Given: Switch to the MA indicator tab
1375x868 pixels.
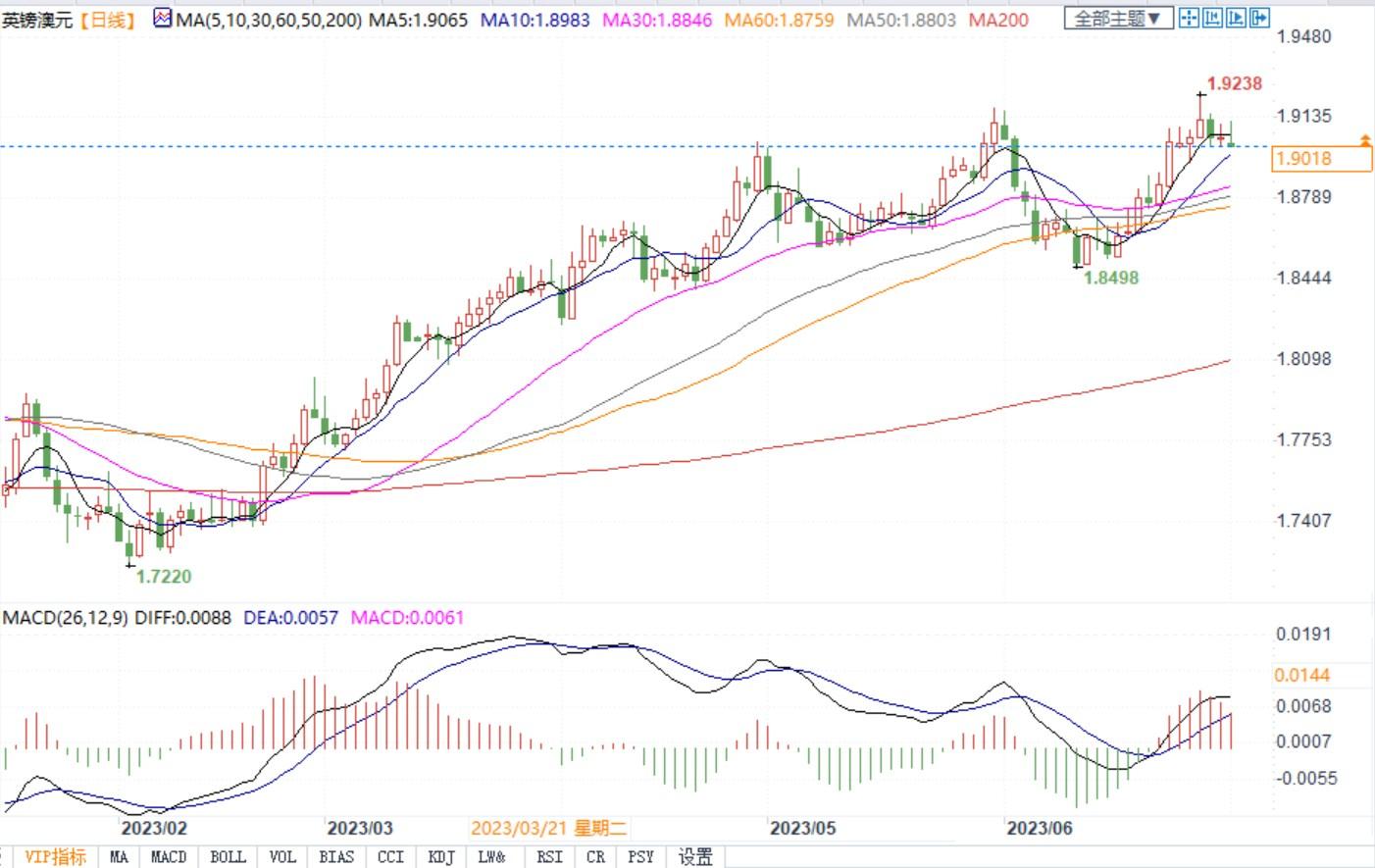Looking at the screenshot, I should [119, 856].
